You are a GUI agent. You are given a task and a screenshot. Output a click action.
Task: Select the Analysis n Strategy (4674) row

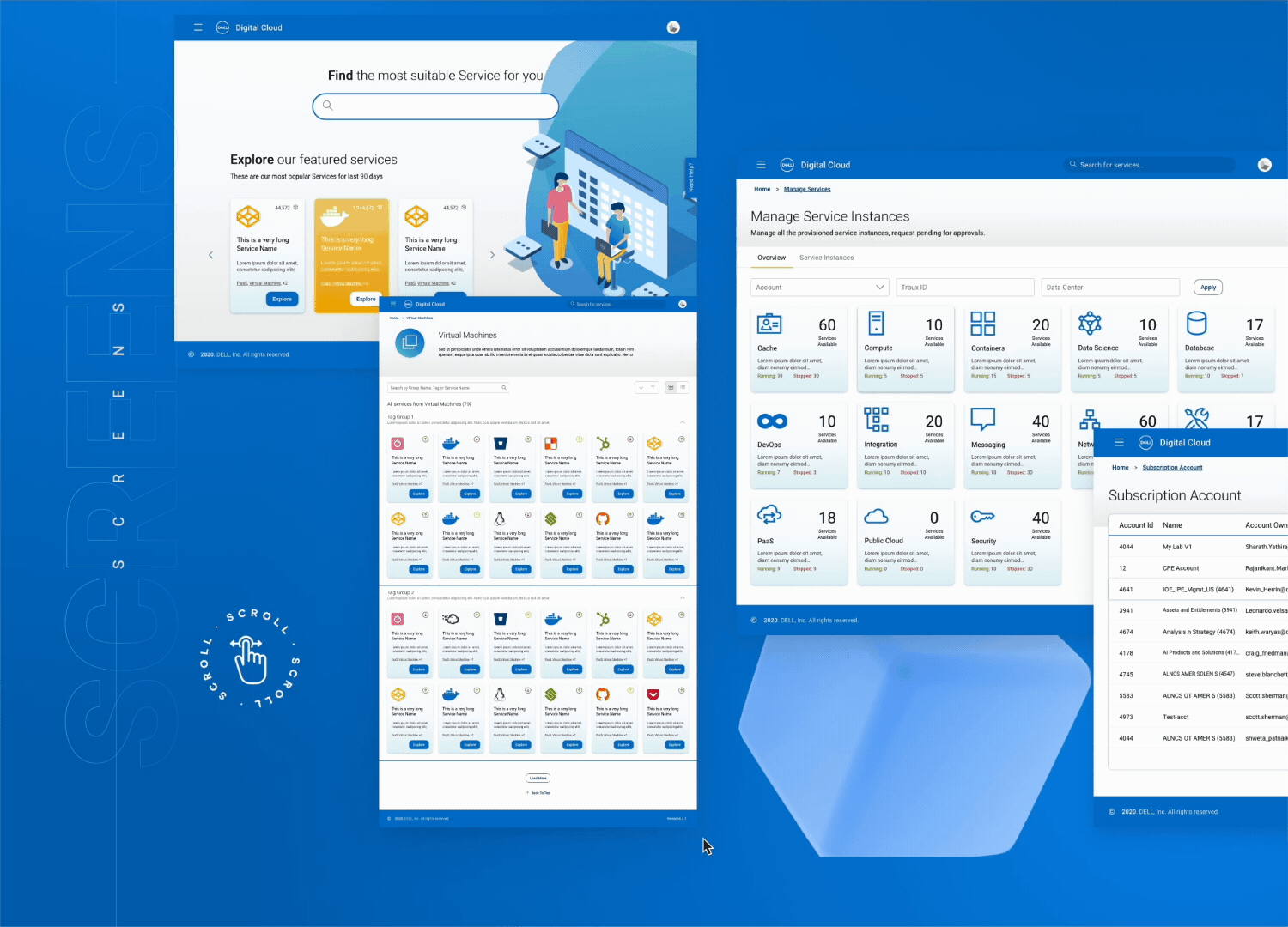pos(1199,632)
